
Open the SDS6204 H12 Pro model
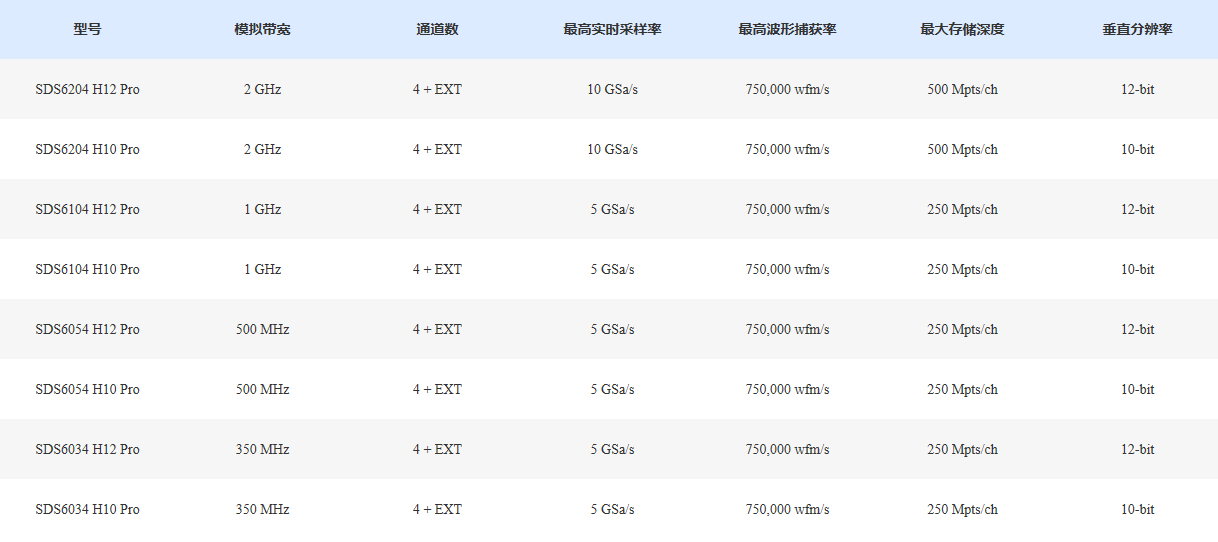[87, 89]
